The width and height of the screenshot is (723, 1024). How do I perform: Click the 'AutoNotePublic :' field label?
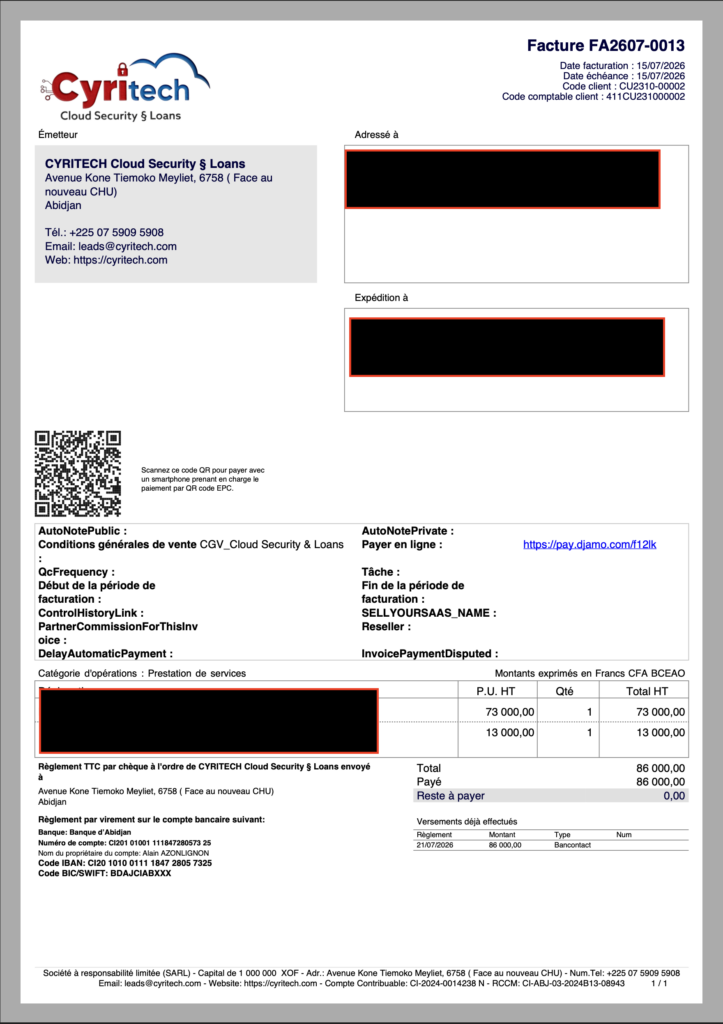[82, 531]
